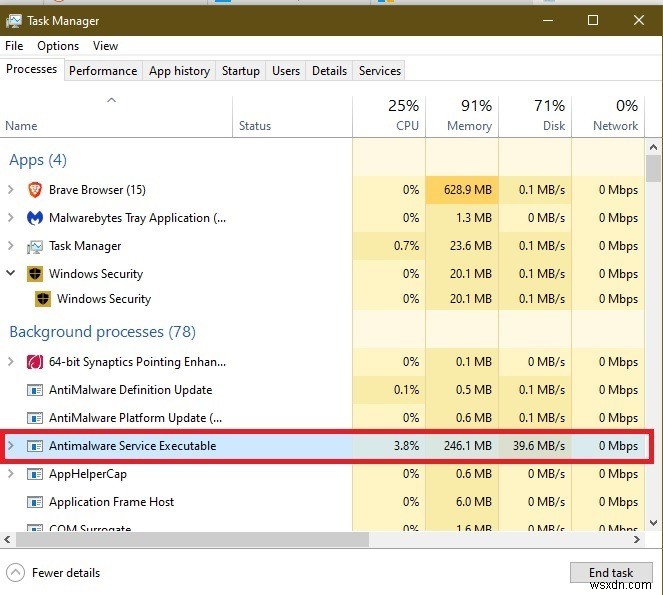
Task: Open the Options menu
Action: coord(58,46)
